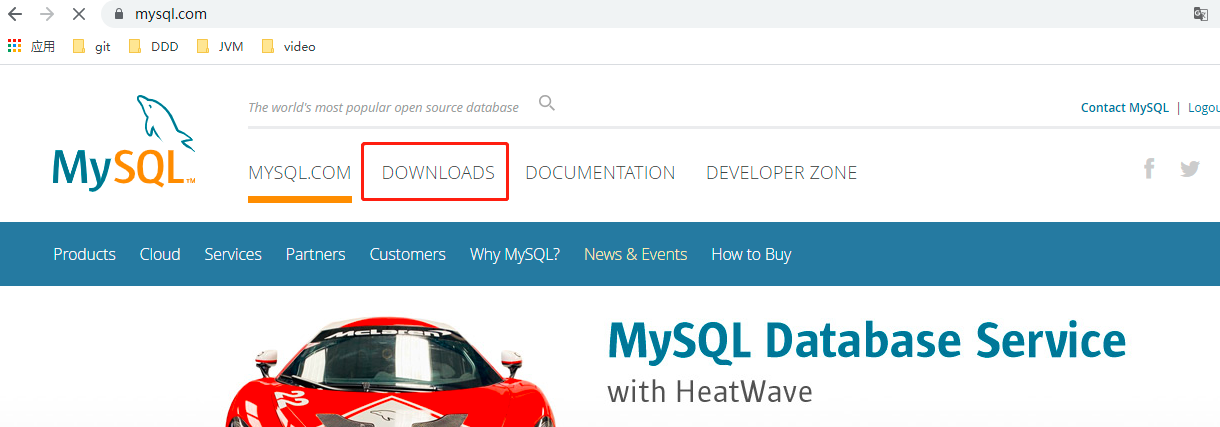Click the MySQL Database Service headline
Screen dimensions: 1220x427
click(866, 340)
